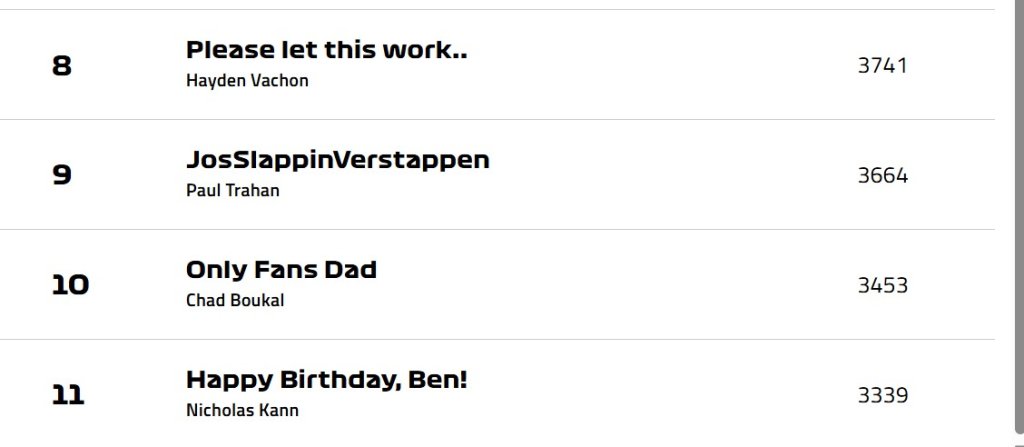1024x447 pixels.
Task: Click the 3453 points score
Action: click(x=882, y=286)
